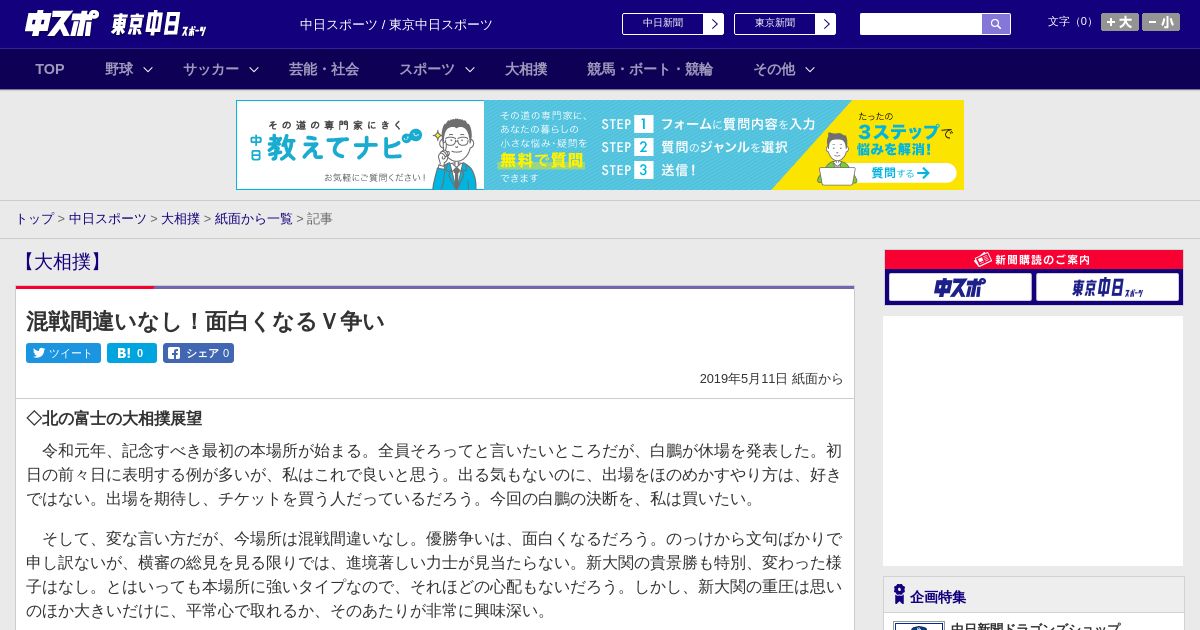Click the magnifier search button
The height and width of the screenshot is (630, 1200).
[x=996, y=24]
